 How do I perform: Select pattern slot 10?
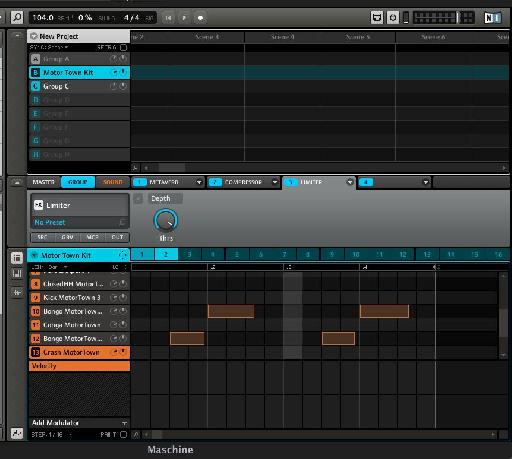pos(356,255)
